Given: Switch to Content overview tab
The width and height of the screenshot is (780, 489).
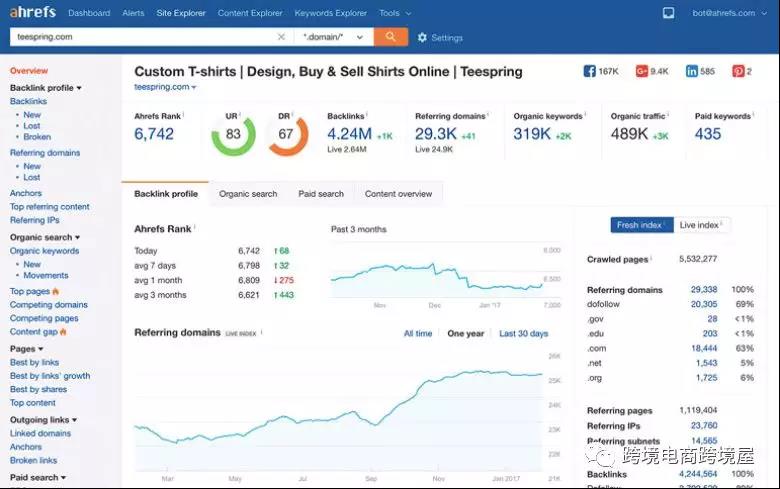Looking at the screenshot, I should pos(398,194).
